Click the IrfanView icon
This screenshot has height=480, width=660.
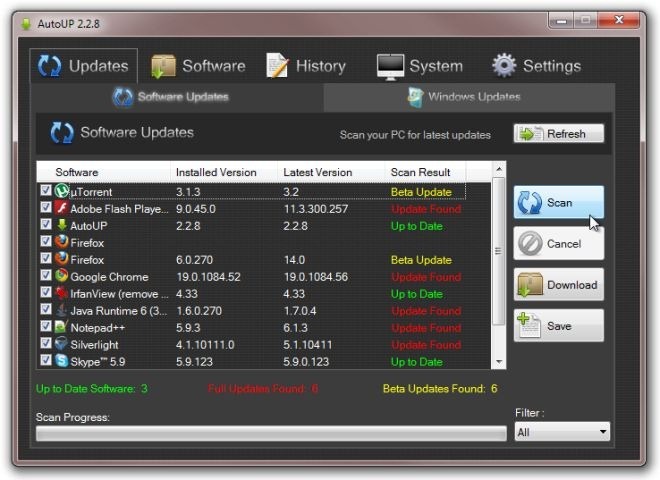(x=62, y=293)
